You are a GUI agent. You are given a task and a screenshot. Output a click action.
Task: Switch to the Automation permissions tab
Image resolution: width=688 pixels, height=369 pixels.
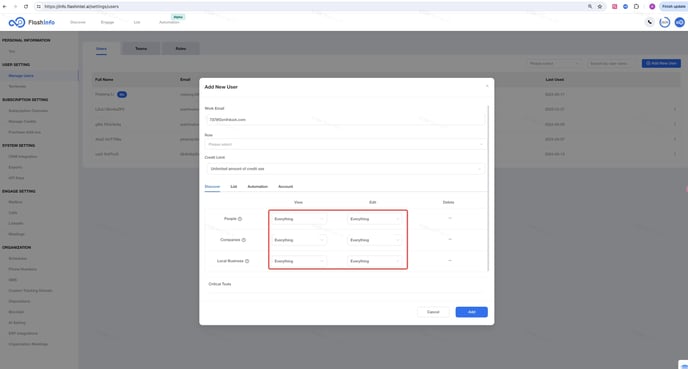pos(258,186)
